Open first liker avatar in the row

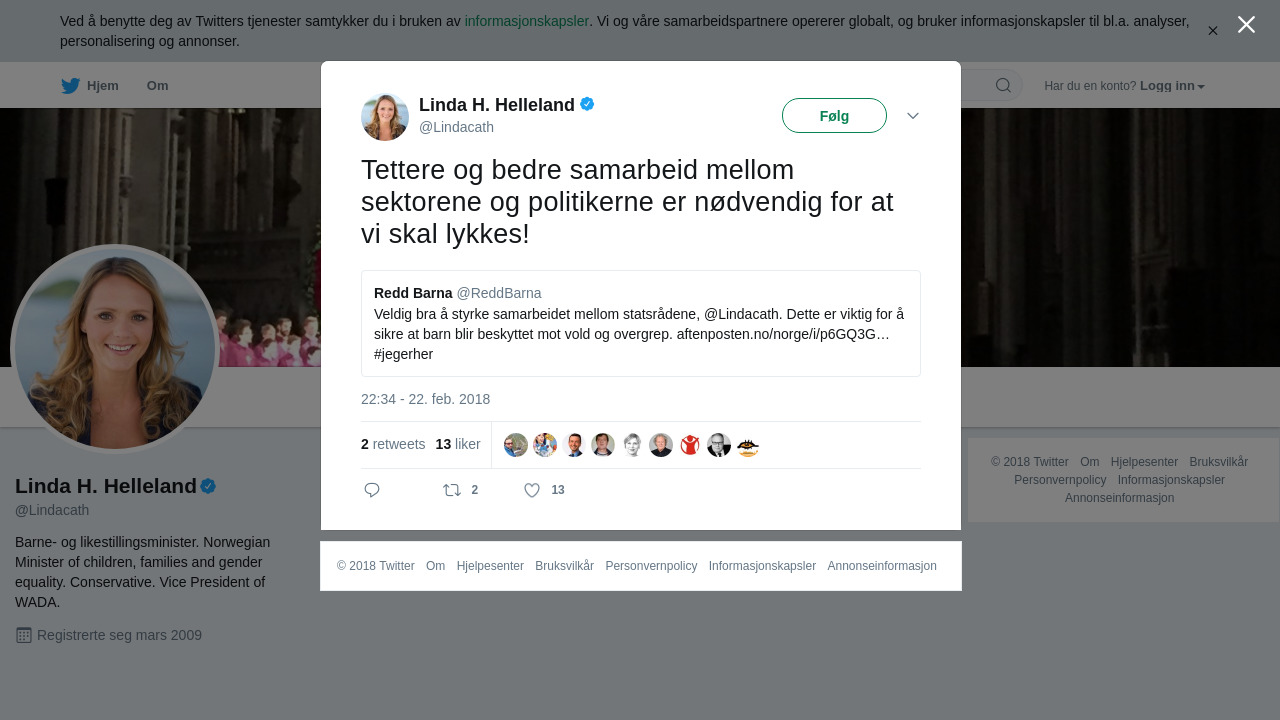pos(516,445)
